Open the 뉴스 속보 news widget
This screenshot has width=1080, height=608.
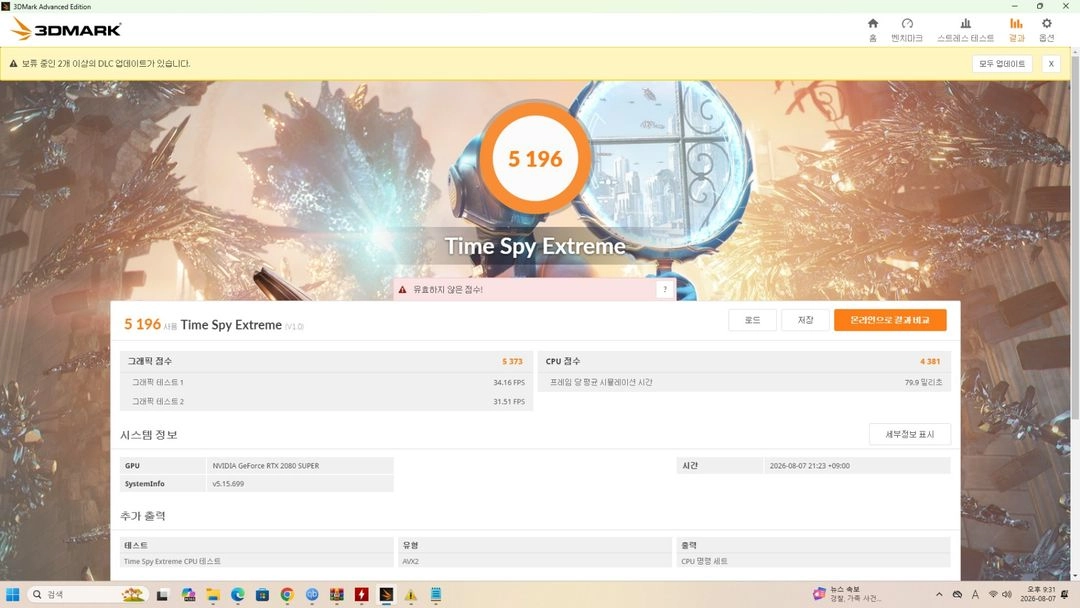pyautogui.click(x=845, y=594)
